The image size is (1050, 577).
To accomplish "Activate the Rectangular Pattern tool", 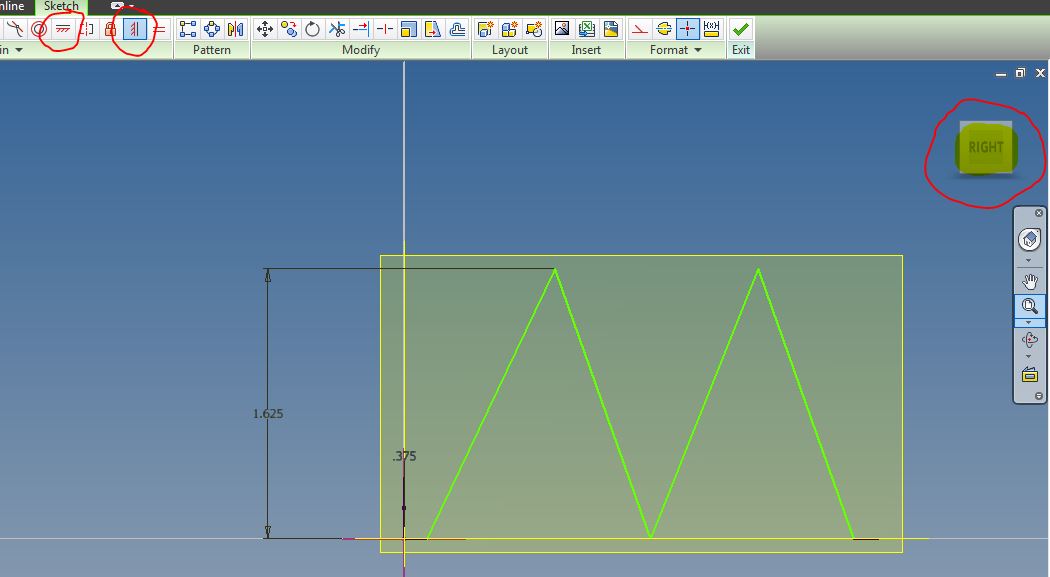I will point(187,28).
